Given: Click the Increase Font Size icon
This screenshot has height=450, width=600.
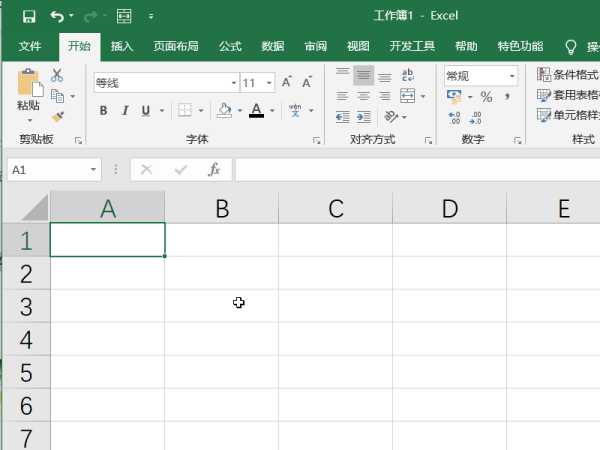Looking at the screenshot, I should tap(287, 83).
